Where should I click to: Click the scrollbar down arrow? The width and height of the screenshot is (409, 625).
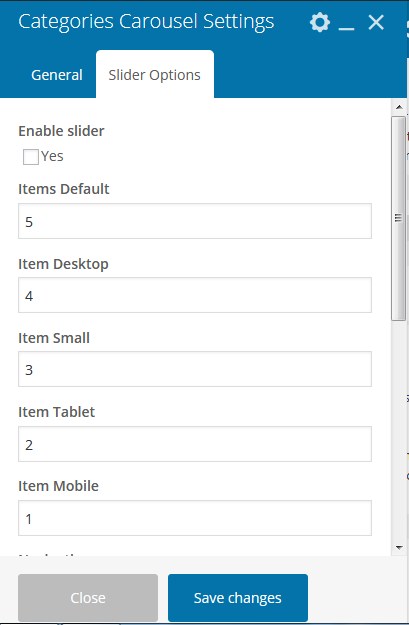coord(399,548)
